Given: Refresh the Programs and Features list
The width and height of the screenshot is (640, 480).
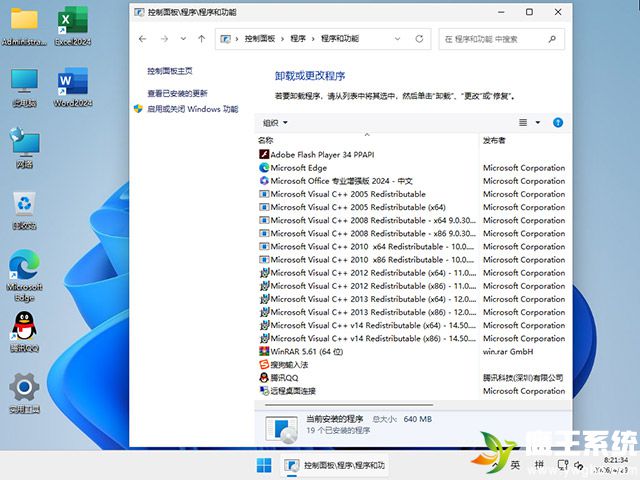Looking at the screenshot, I should (419, 39).
